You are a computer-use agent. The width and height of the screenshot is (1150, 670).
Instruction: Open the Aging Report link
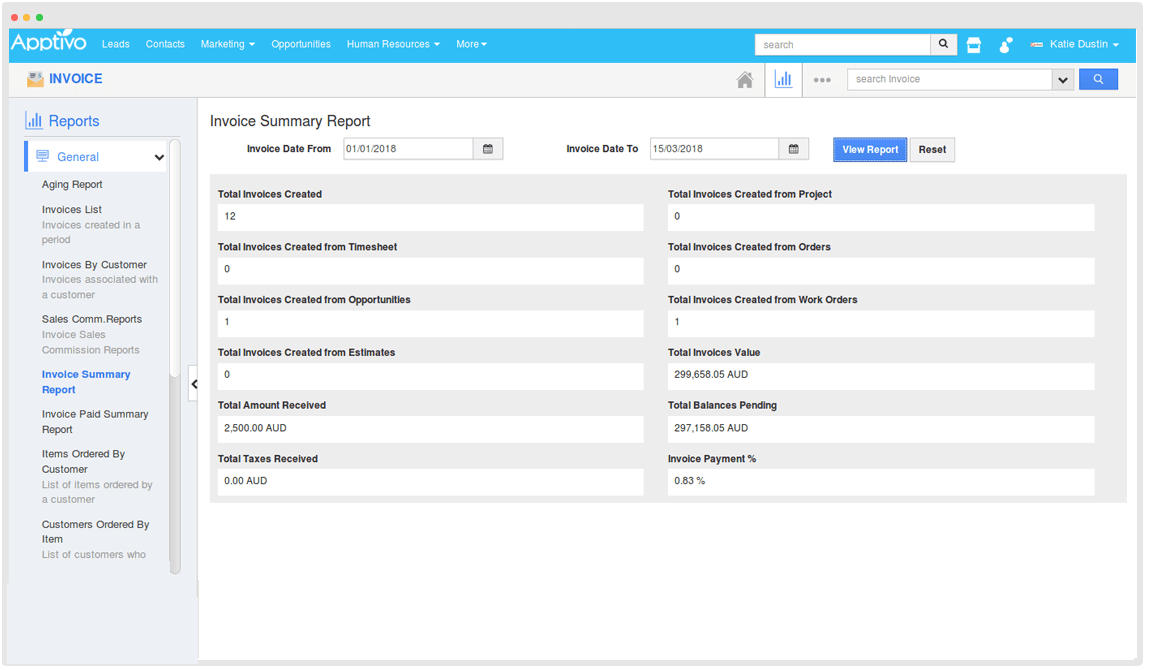click(x=72, y=185)
